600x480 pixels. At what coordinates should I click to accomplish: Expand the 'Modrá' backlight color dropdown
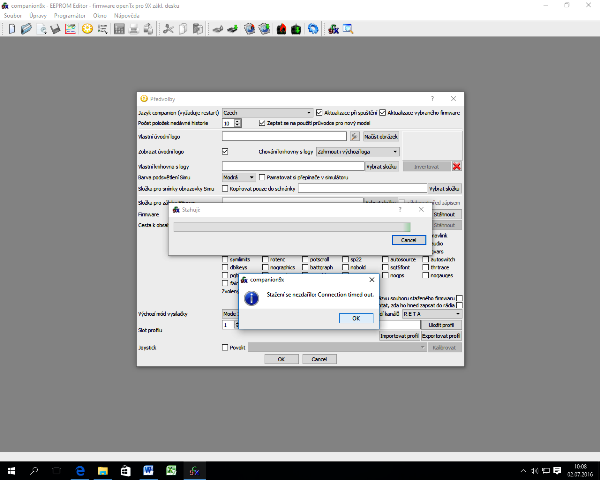coord(238,177)
